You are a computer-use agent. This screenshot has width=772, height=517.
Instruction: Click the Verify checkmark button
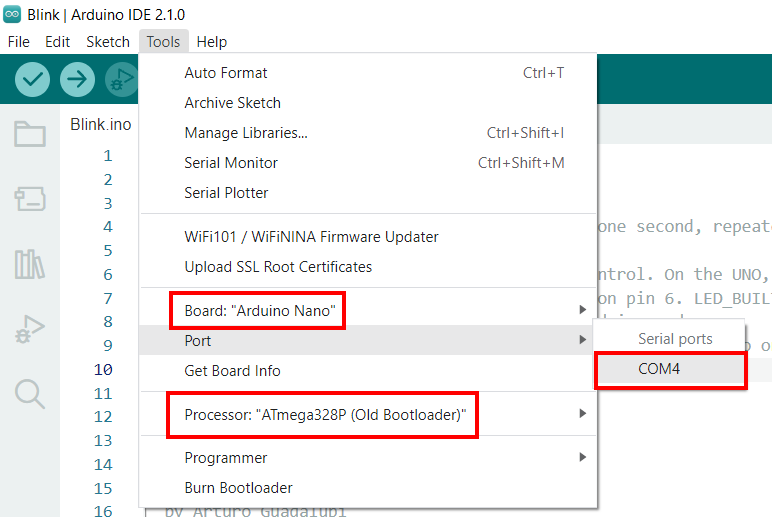click(32, 79)
